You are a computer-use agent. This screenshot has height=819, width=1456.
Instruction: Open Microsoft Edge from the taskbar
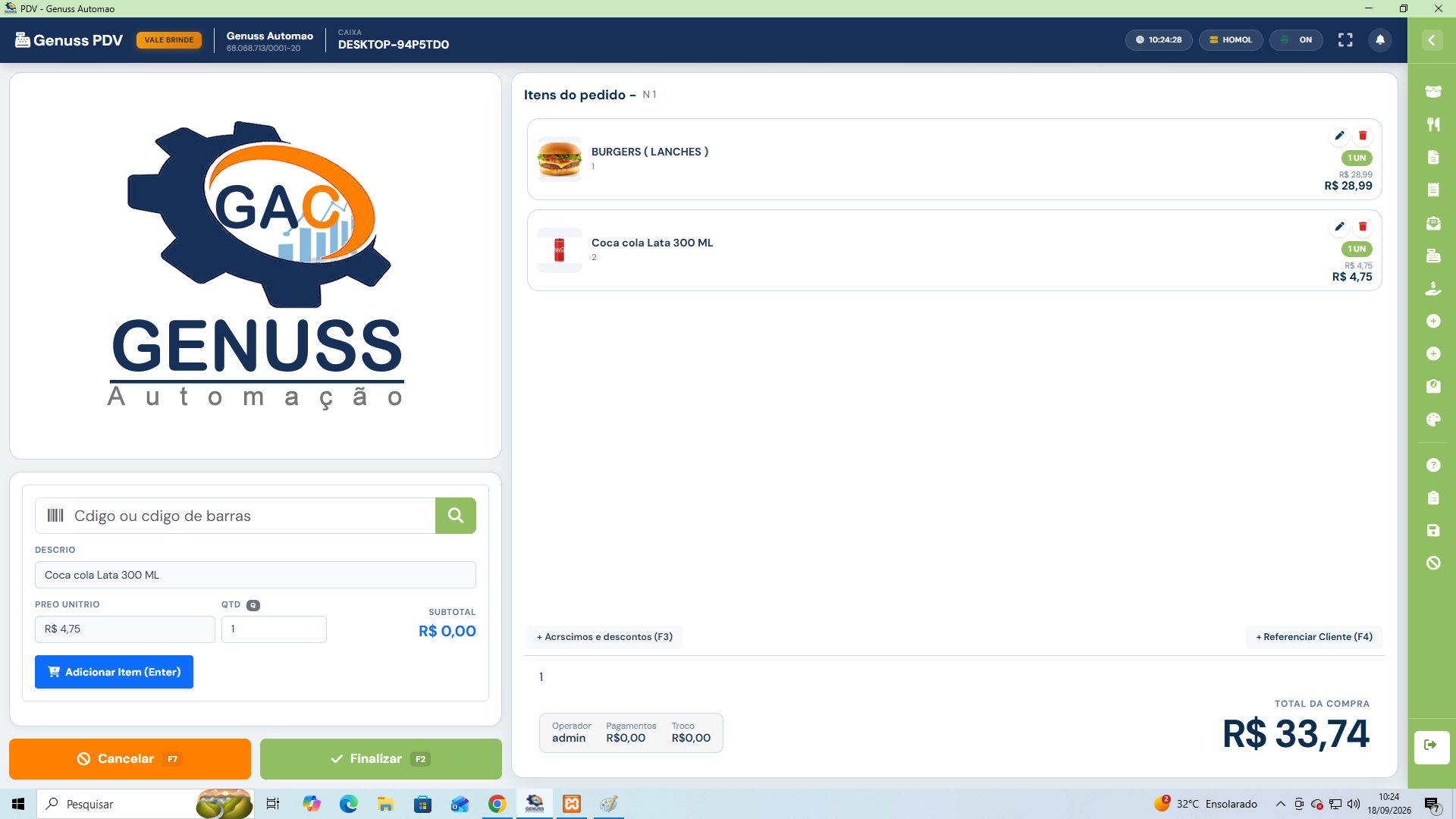(348, 804)
